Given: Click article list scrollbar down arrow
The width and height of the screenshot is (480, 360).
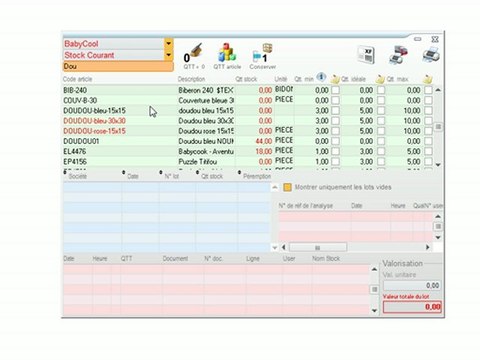Looking at the screenshot, I should [438, 164].
